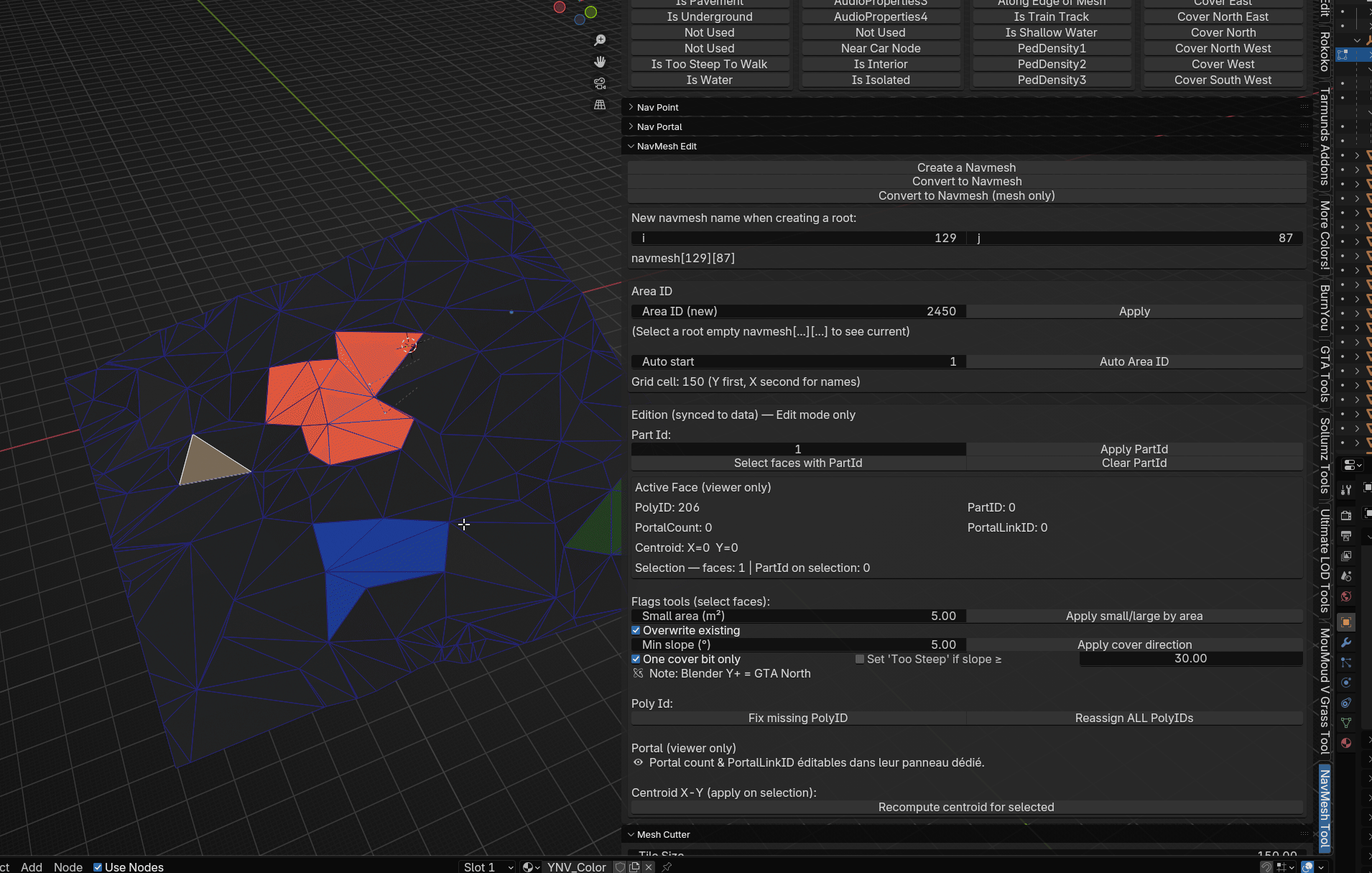This screenshot has width=1372, height=873.
Task: Collapse the NavMesh Edit panel
Action: click(666, 146)
